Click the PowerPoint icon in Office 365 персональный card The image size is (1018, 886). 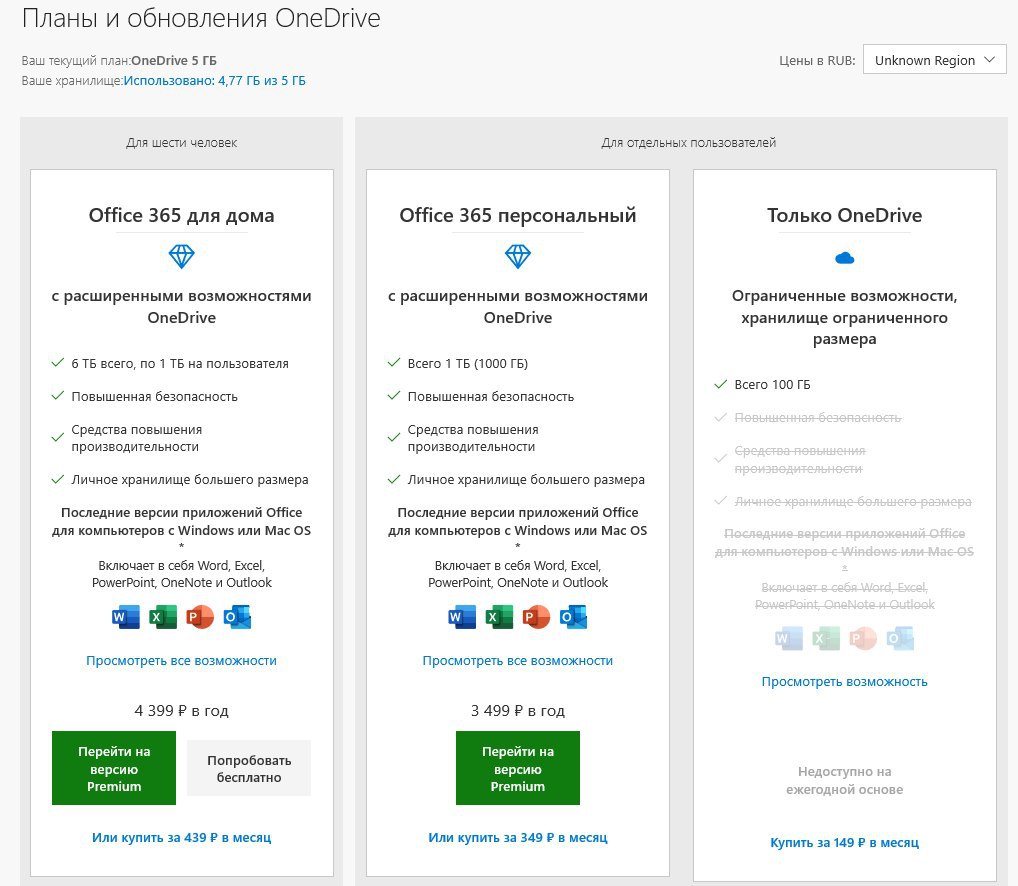(x=536, y=617)
